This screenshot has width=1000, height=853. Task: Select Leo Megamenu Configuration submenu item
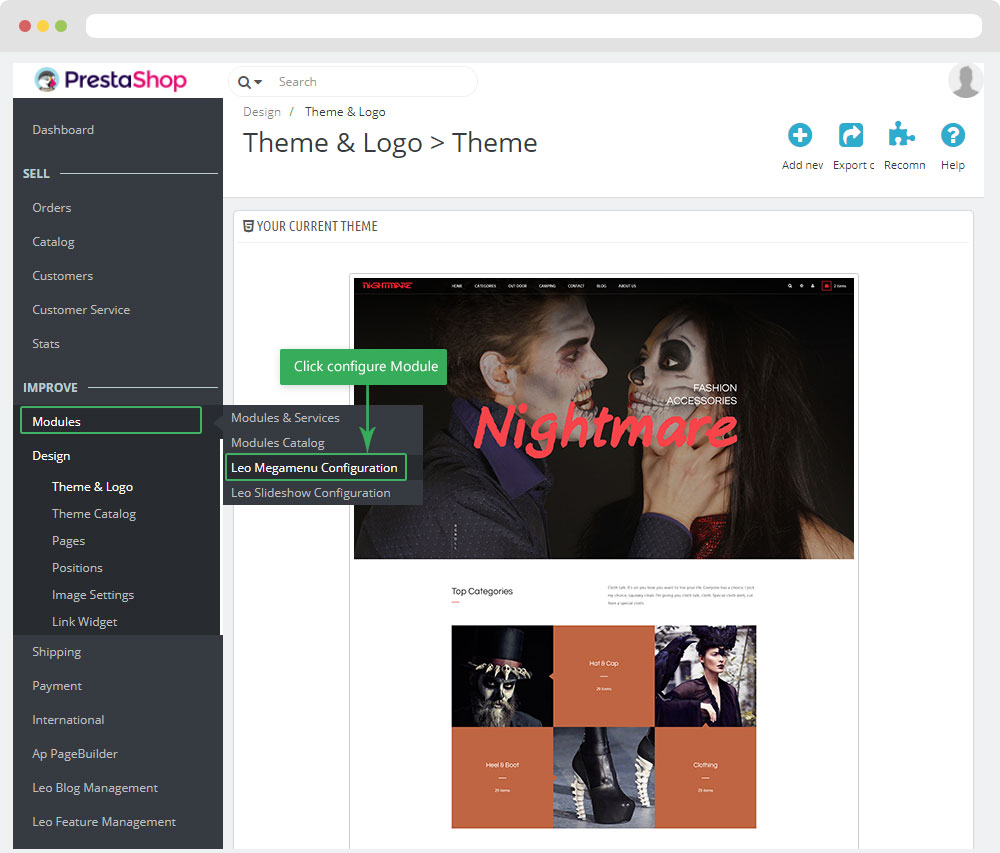(x=314, y=468)
